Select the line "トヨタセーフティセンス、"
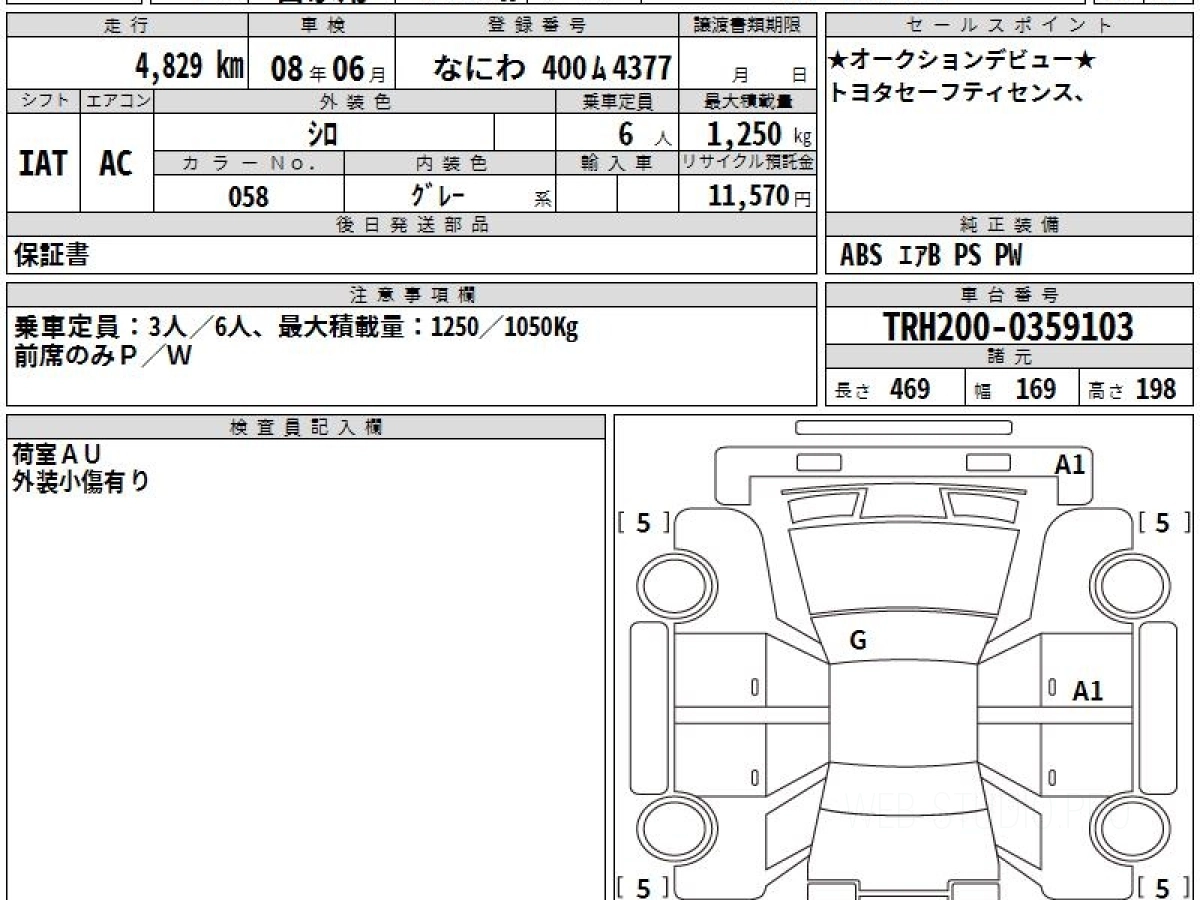The width and height of the screenshot is (1200, 900). pyautogui.click(x=956, y=93)
